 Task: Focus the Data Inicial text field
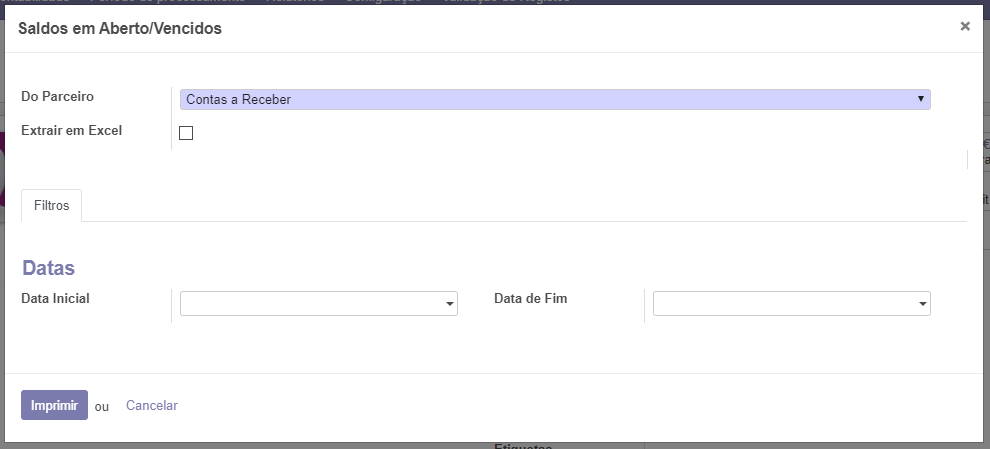click(x=310, y=303)
